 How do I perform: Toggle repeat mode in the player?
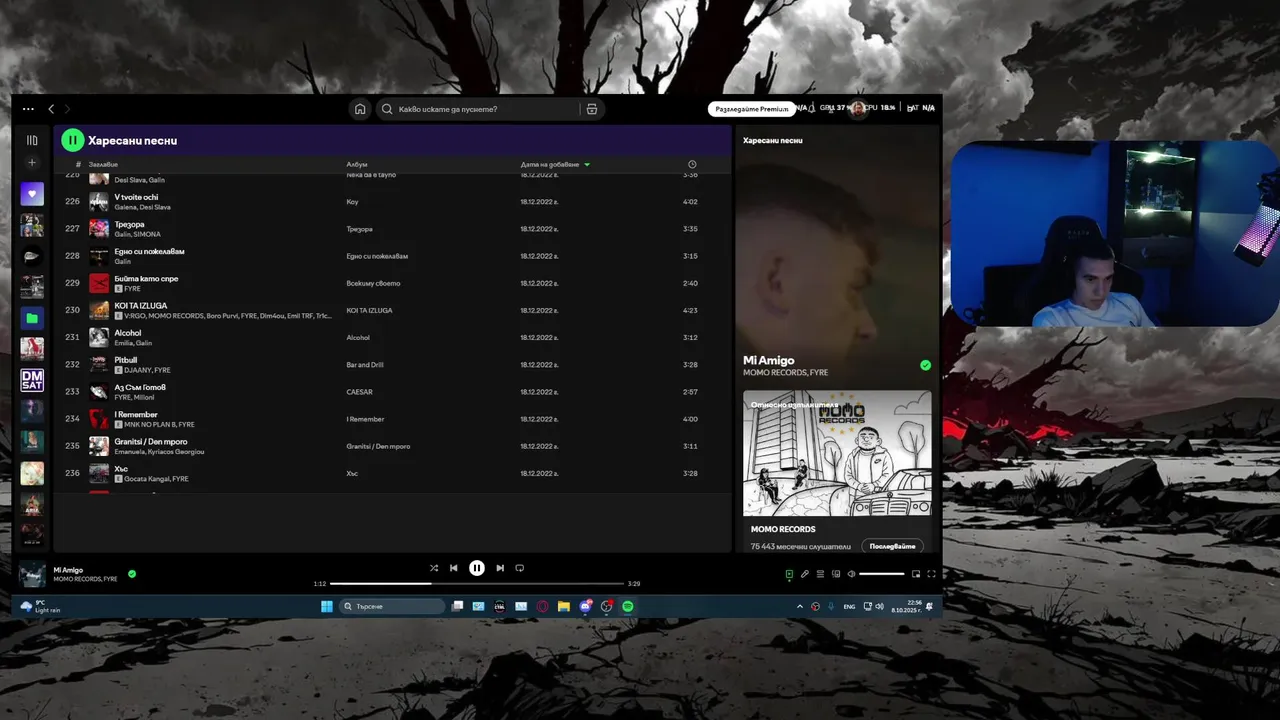pyautogui.click(x=519, y=568)
